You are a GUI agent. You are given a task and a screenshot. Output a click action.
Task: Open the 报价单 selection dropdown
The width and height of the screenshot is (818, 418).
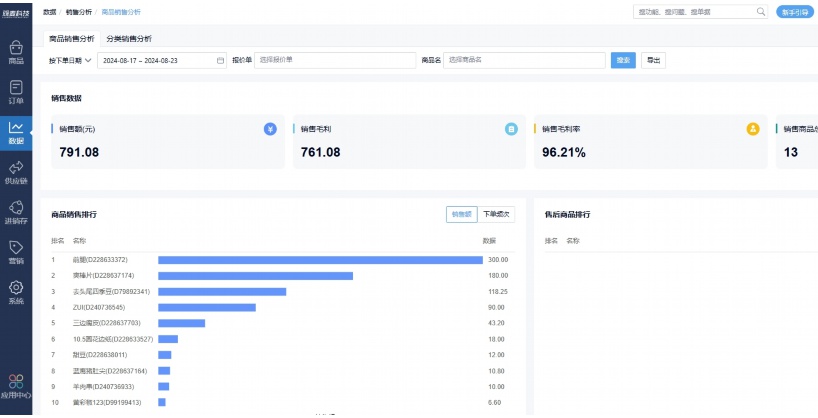(335, 60)
